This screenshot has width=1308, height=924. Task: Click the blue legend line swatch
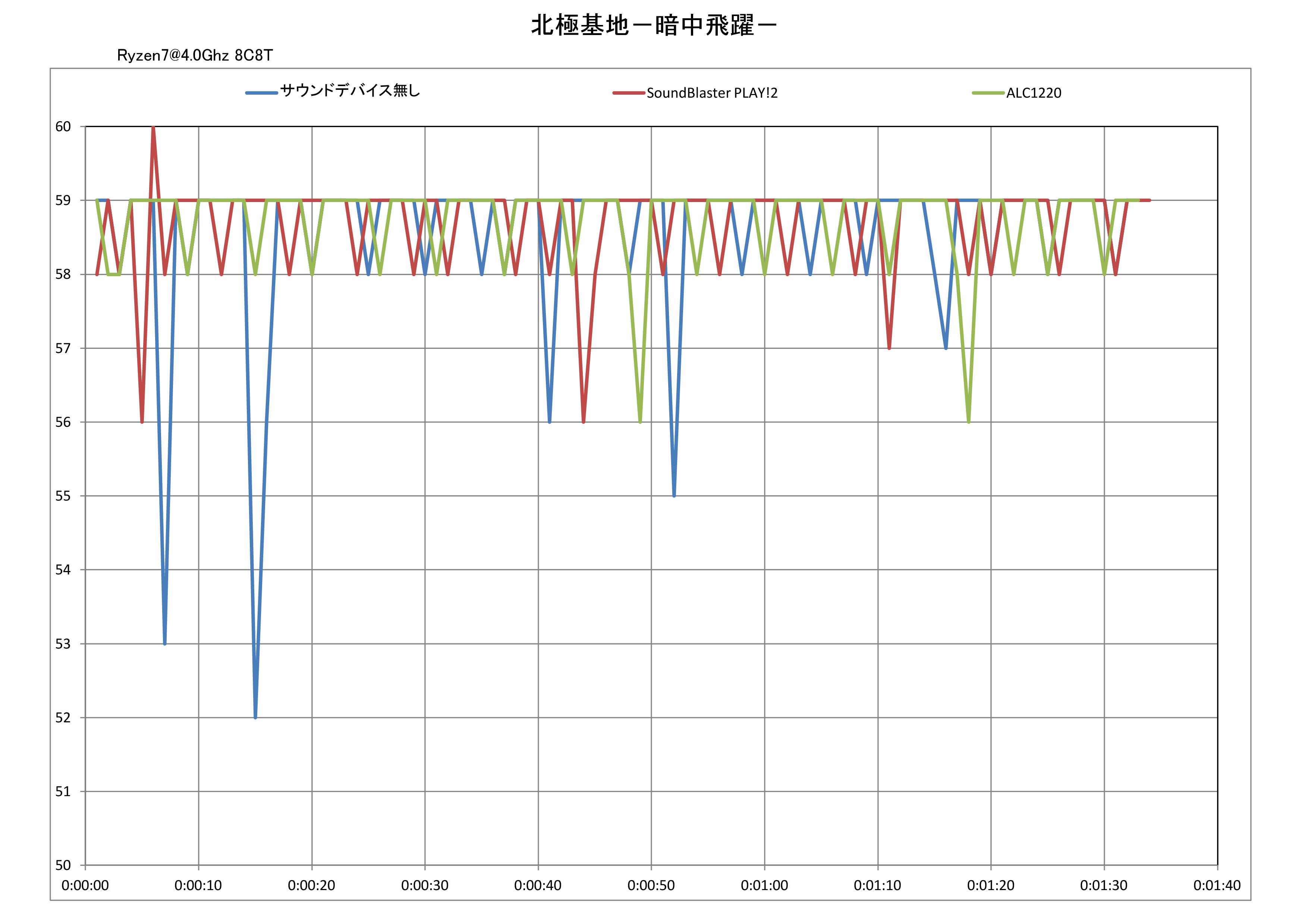tap(261, 93)
